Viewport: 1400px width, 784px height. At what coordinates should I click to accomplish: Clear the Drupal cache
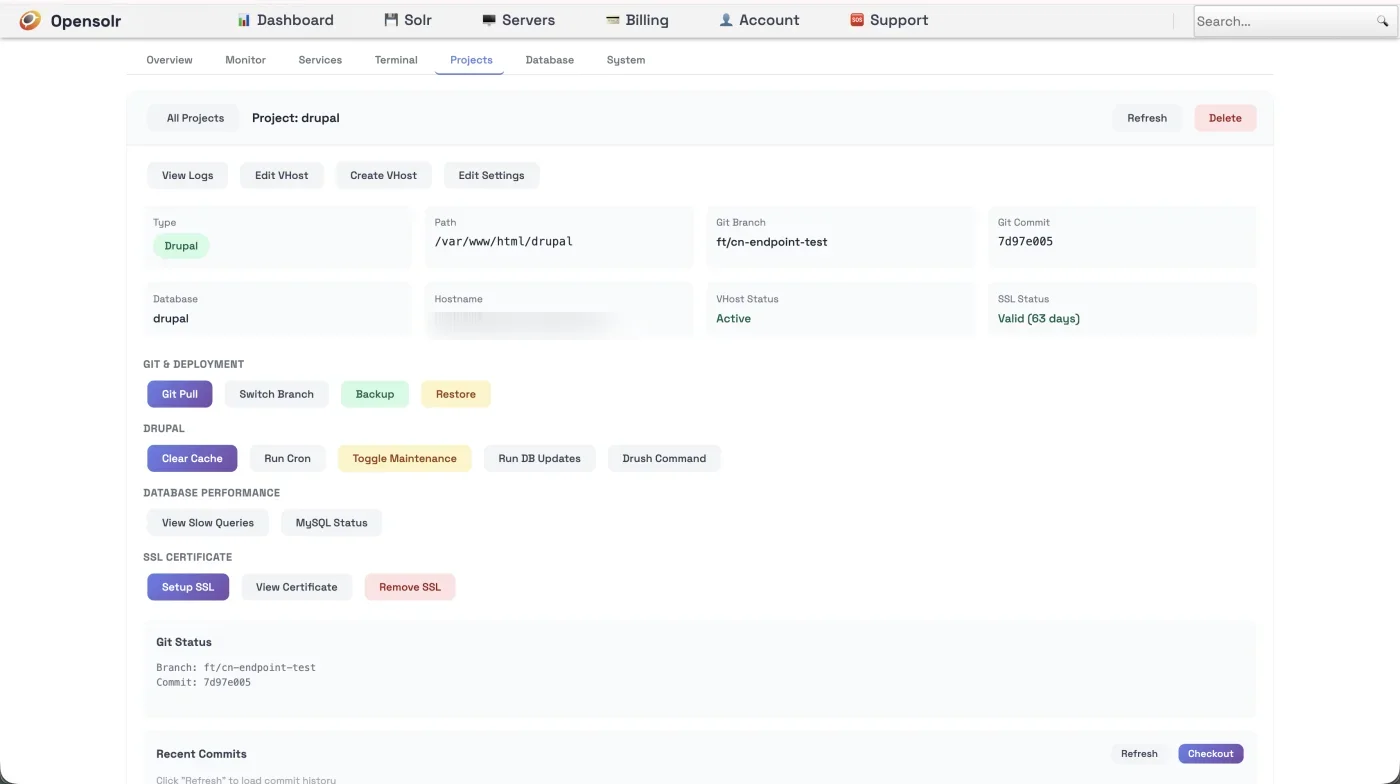click(191, 458)
